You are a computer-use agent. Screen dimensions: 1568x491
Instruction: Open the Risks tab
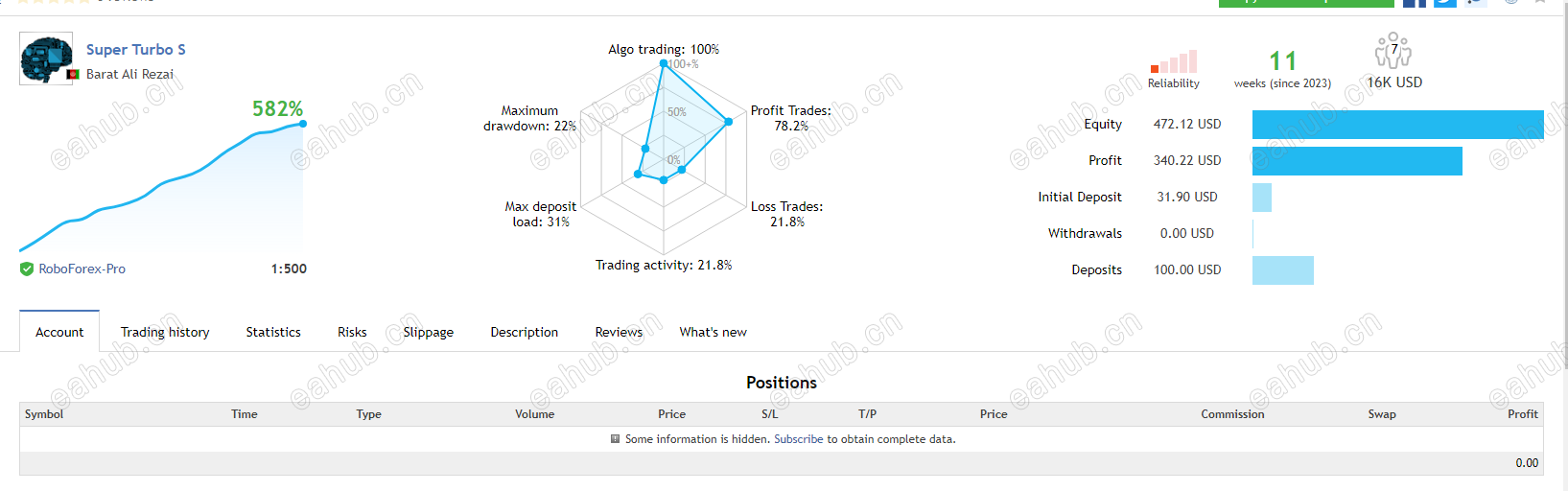352,332
